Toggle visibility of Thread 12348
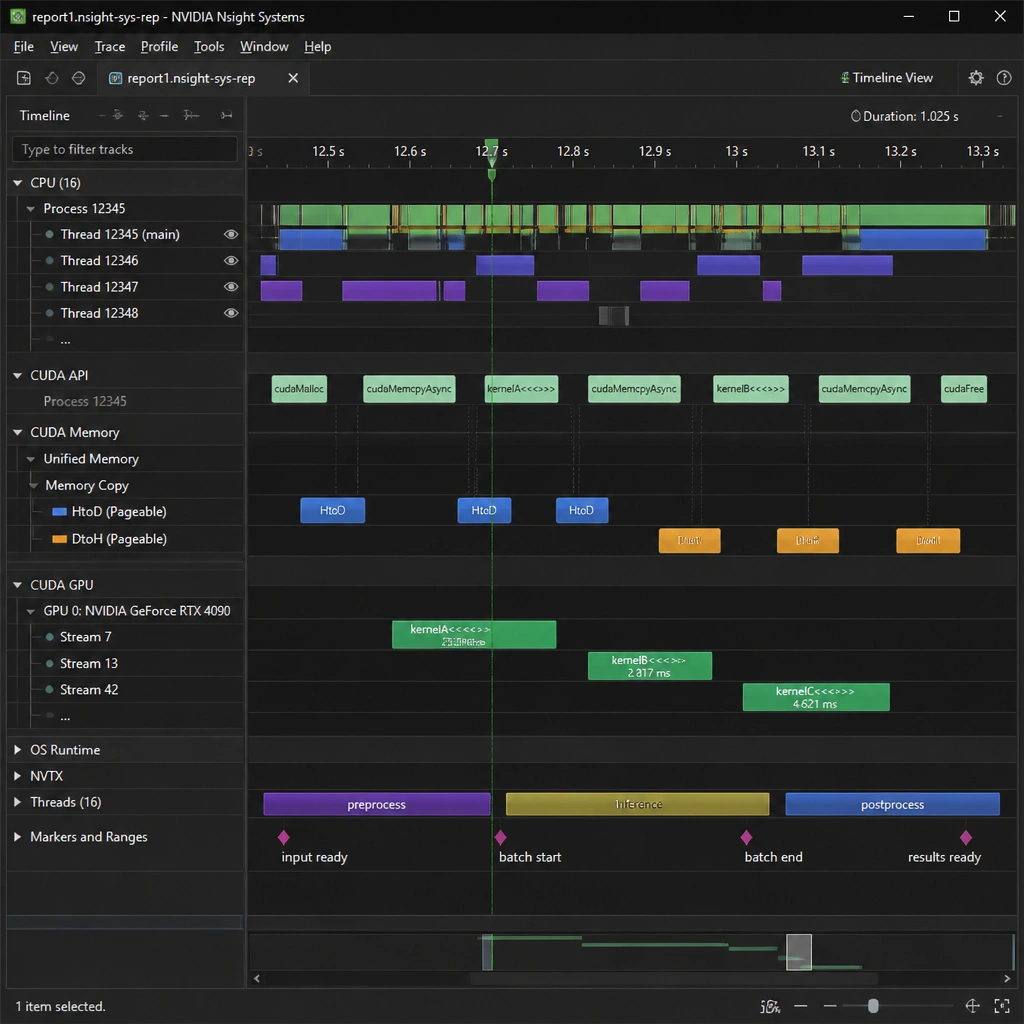Screen dimensions: 1024x1024 click(x=231, y=313)
